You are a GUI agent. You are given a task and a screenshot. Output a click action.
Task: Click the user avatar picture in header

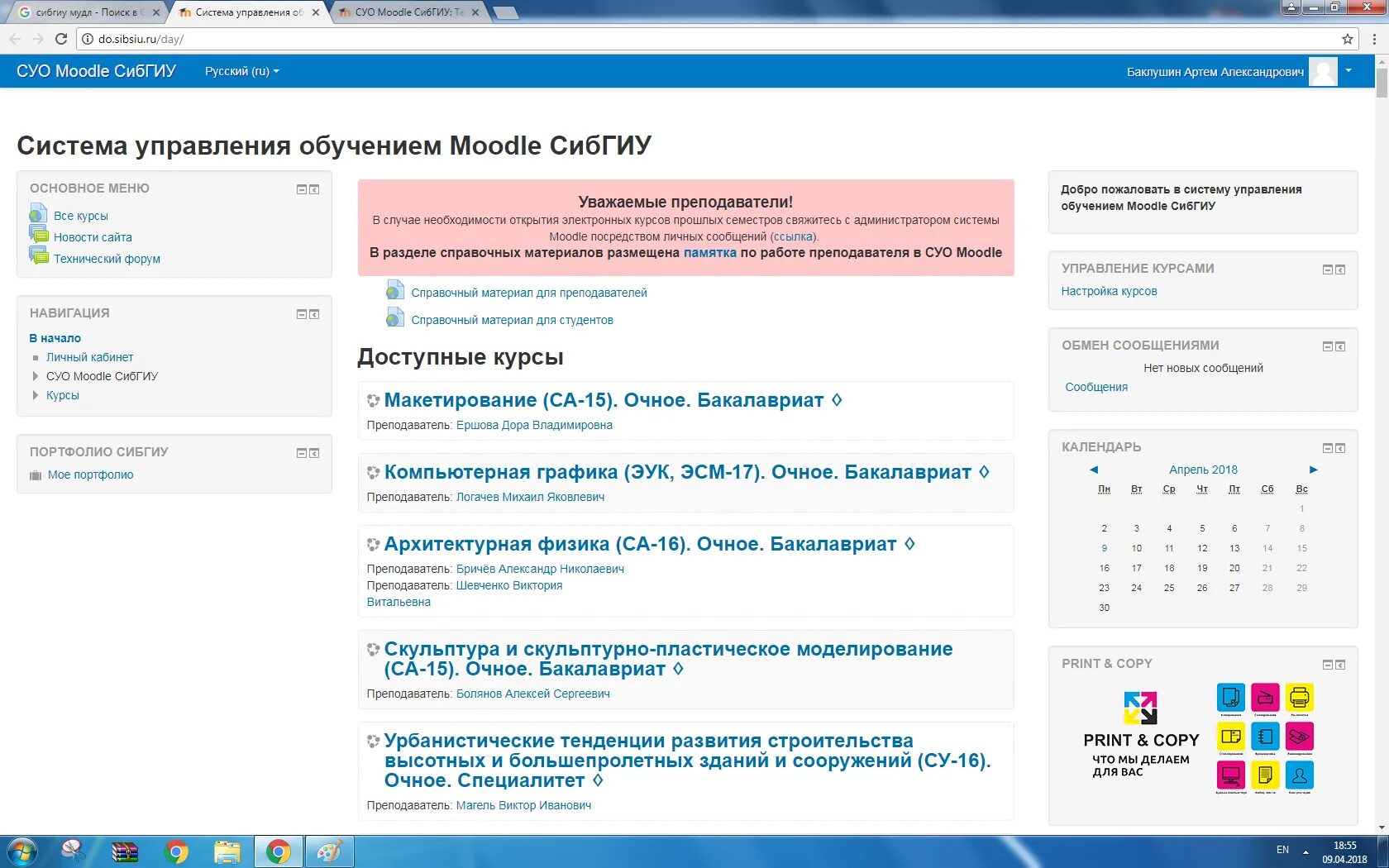1323,72
